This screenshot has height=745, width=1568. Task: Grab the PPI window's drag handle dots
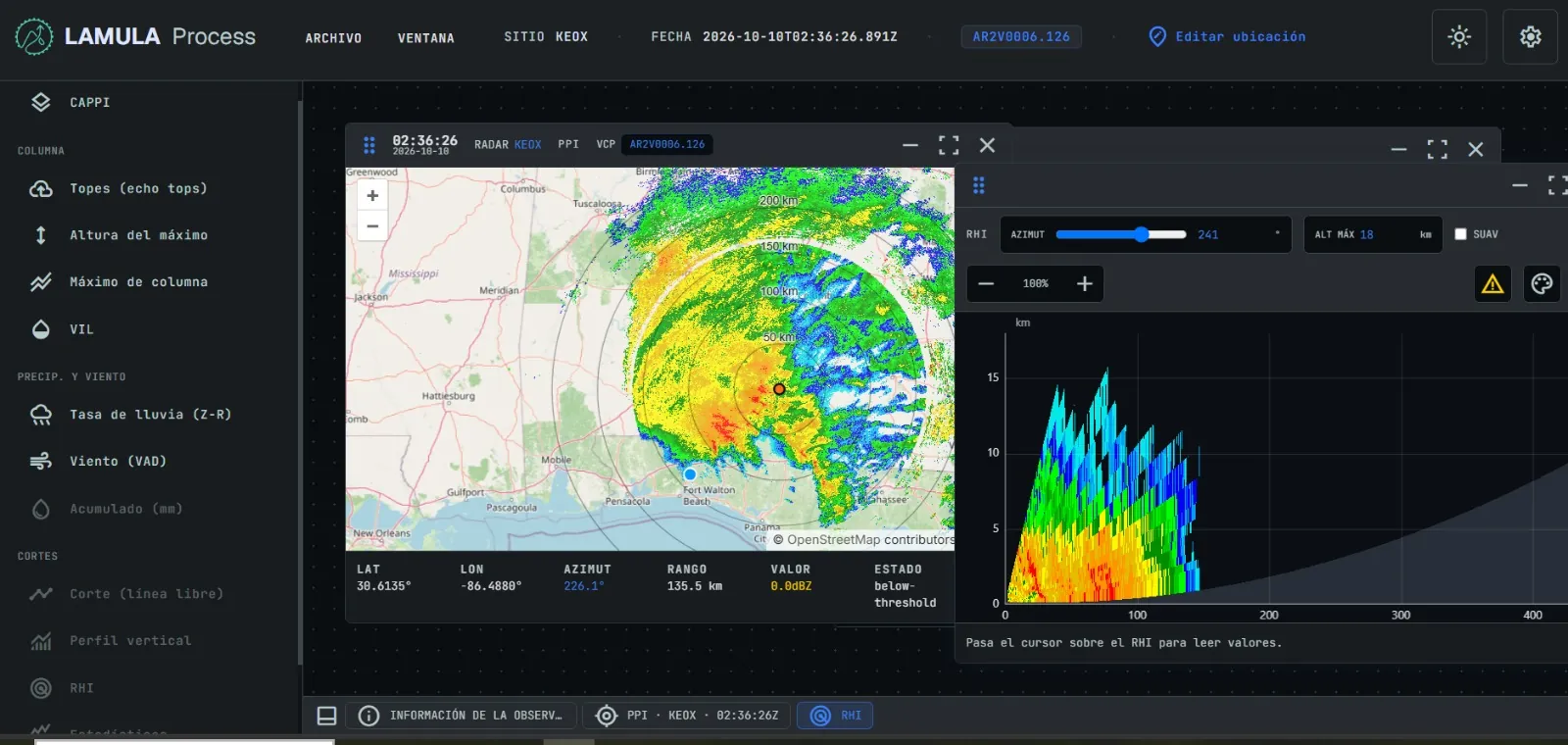coord(369,145)
